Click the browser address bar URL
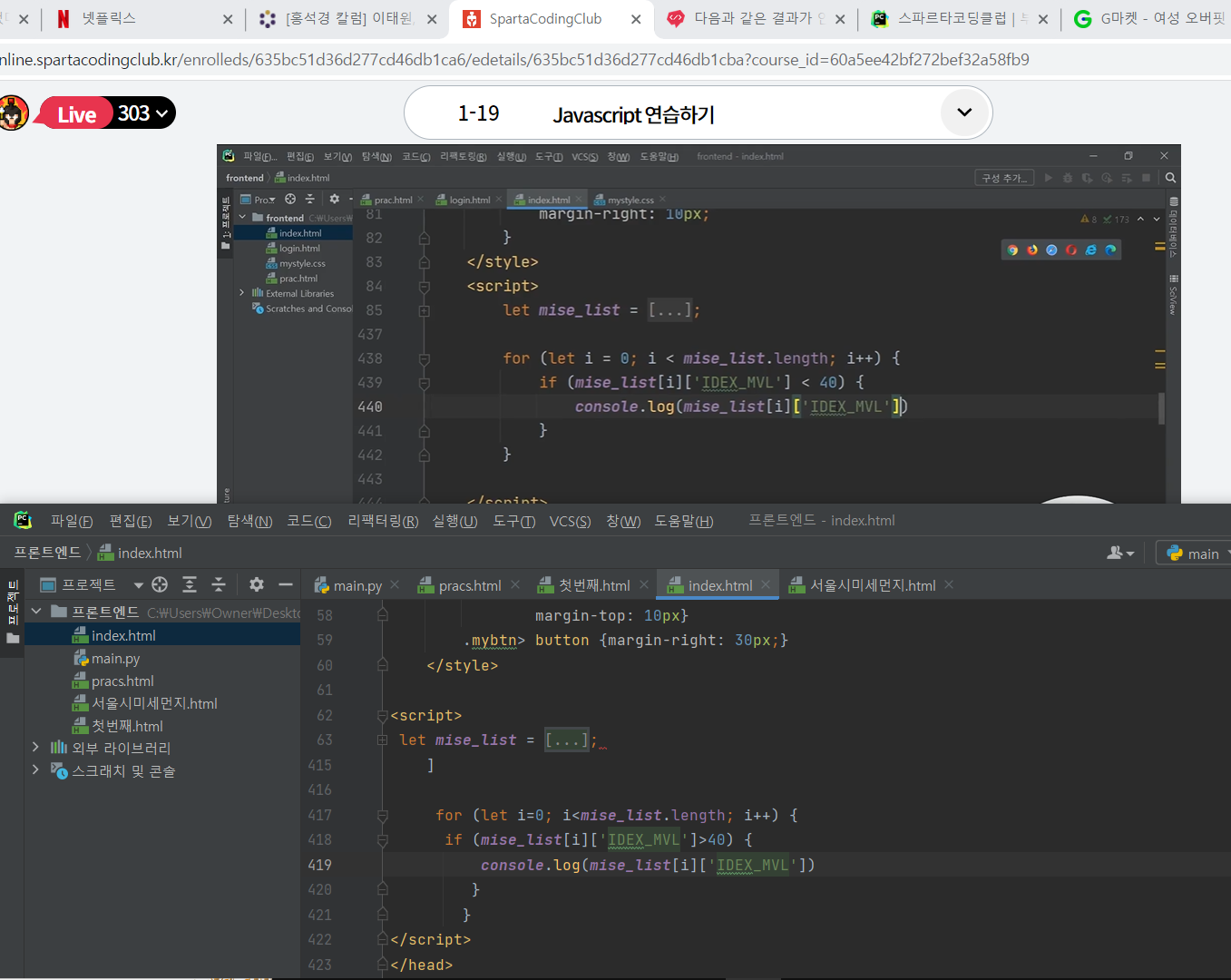1231x980 pixels. click(514, 60)
